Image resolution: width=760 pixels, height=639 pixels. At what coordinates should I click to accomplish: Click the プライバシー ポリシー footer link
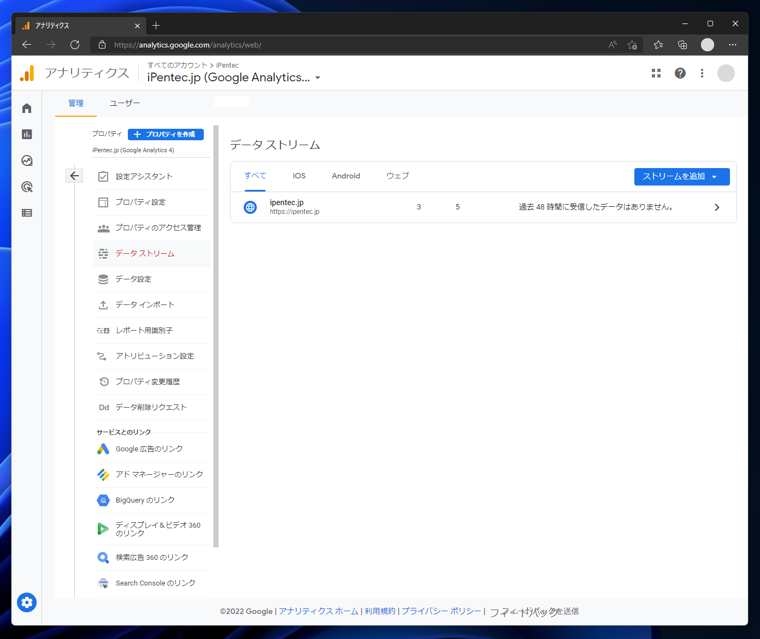point(441,611)
